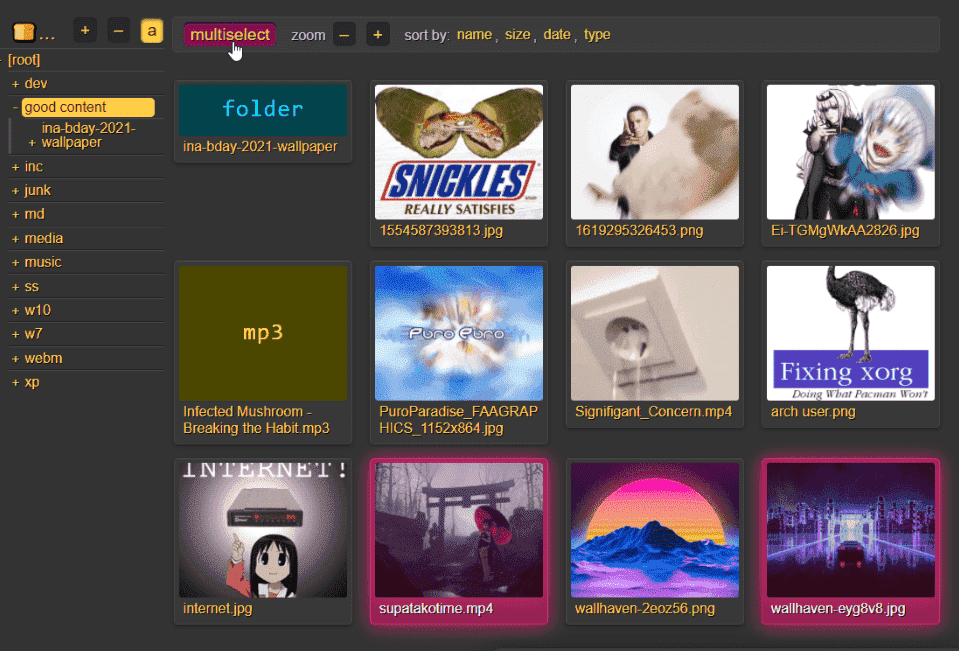Collapse the good content folder
Viewport: 959px width, 651px height.
pyautogui.click(x=16, y=108)
